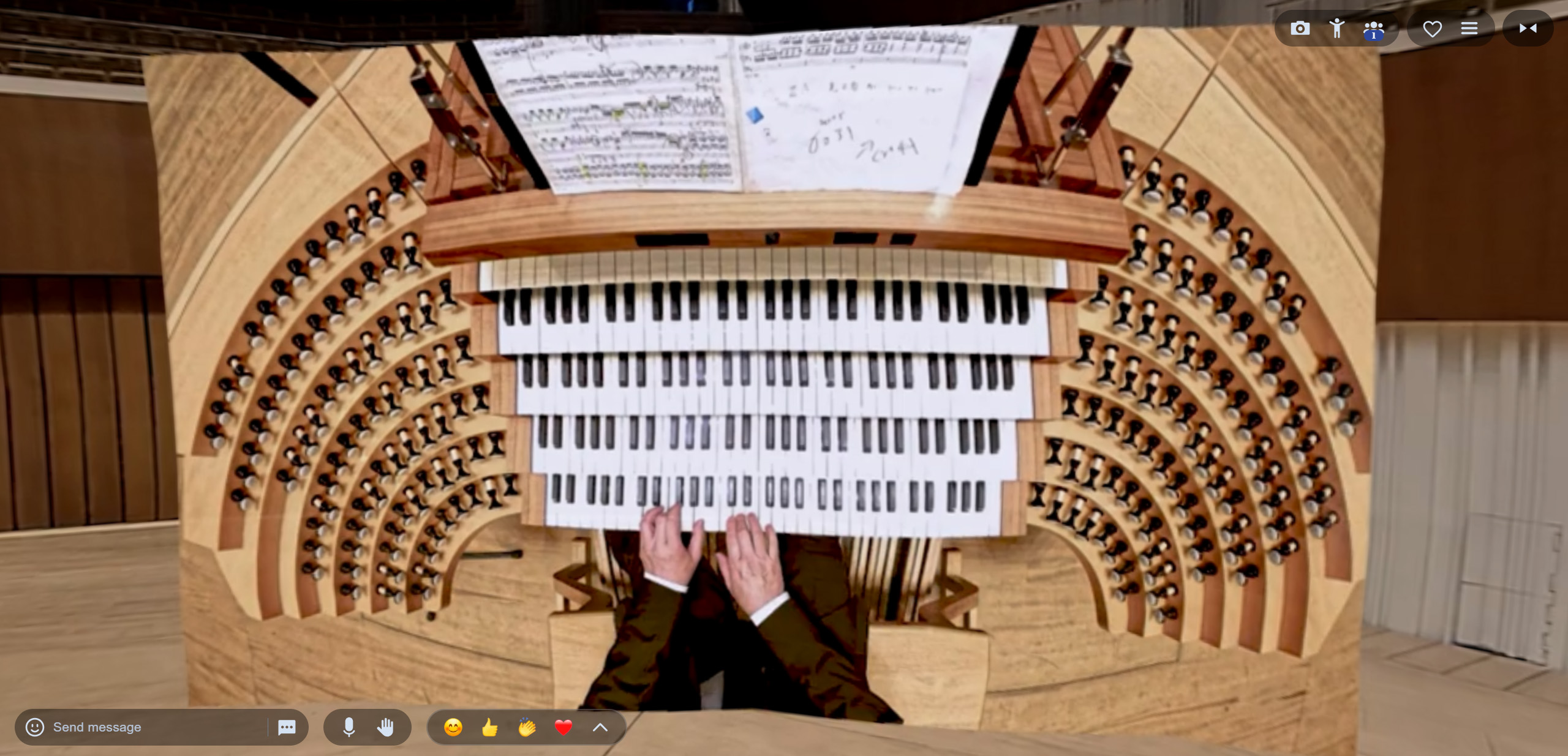Take a snapshot with the camera icon
The height and width of the screenshot is (756, 1568).
[x=1300, y=28]
